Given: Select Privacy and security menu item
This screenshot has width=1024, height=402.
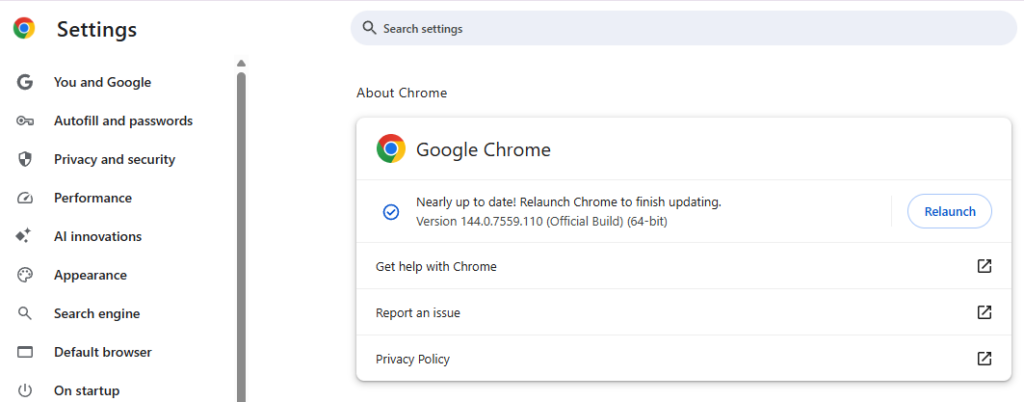Looking at the screenshot, I should click(x=114, y=159).
